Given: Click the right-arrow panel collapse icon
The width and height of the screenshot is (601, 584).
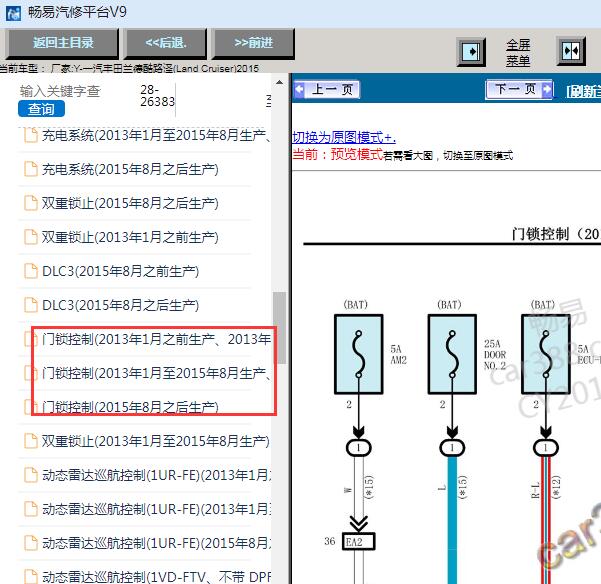Looking at the screenshot, I should (x=471, y=51).
